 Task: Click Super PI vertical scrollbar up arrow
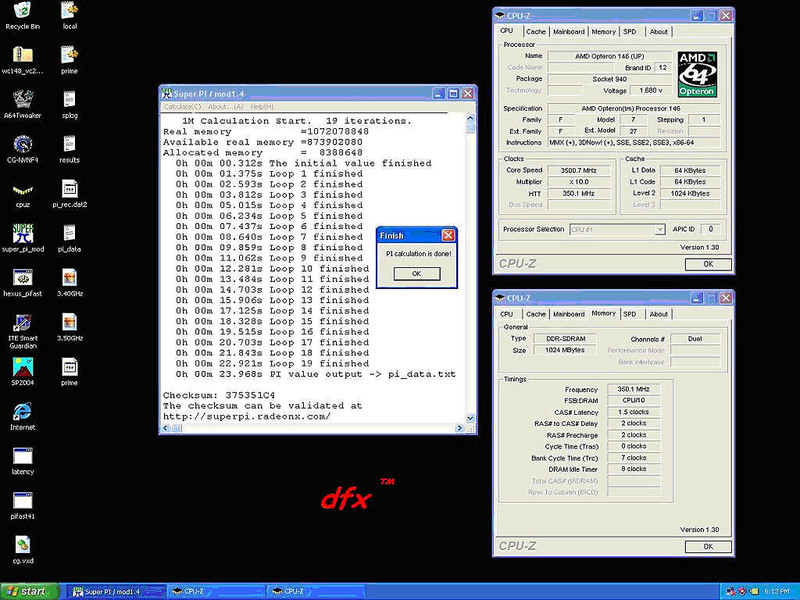(470, 118)
